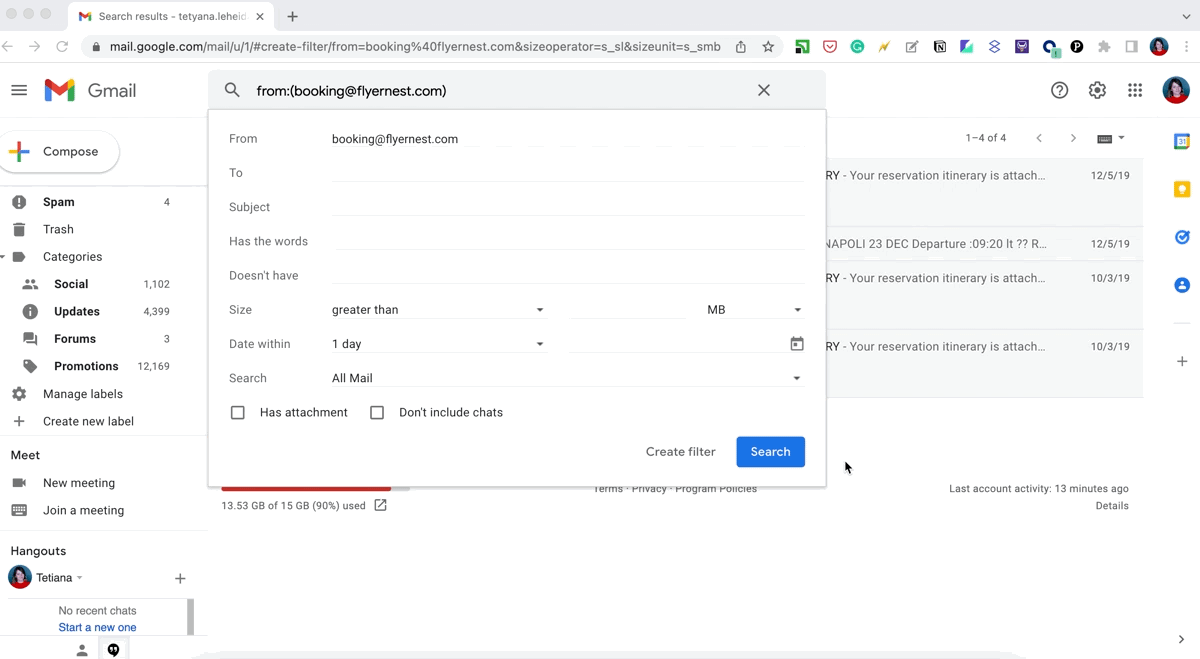Open the Google apps grid
The height and width of the screenshot is (659, 1200).
pos(1135,90)
